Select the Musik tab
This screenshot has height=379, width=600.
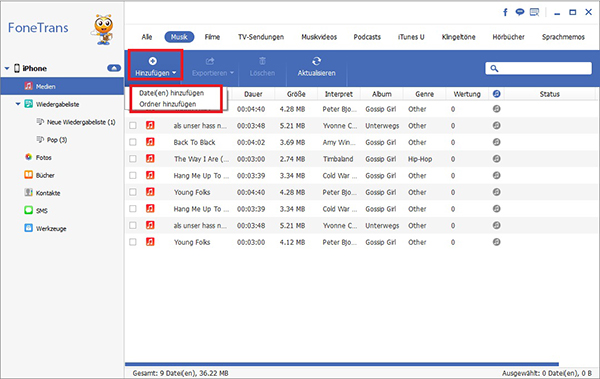point(179,37)
